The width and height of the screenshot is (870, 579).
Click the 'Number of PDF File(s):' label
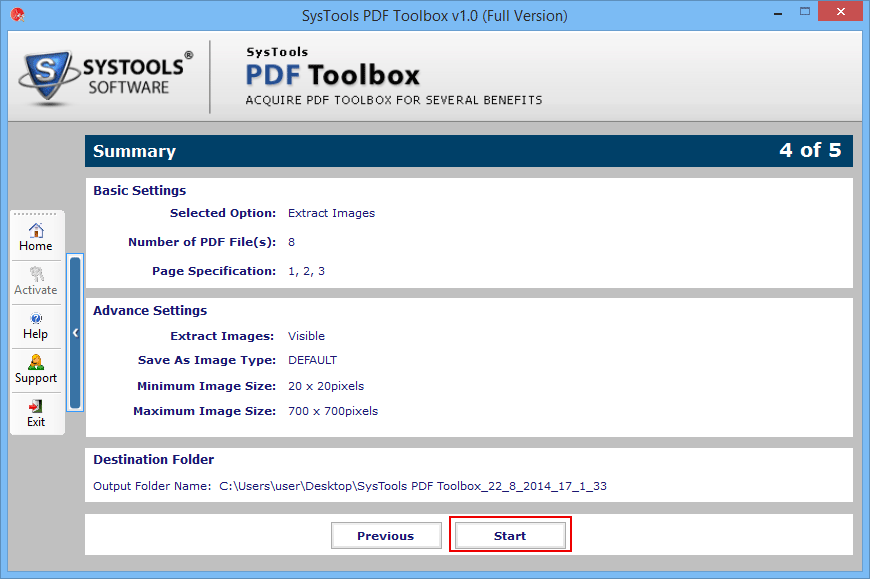coord(202,242)
